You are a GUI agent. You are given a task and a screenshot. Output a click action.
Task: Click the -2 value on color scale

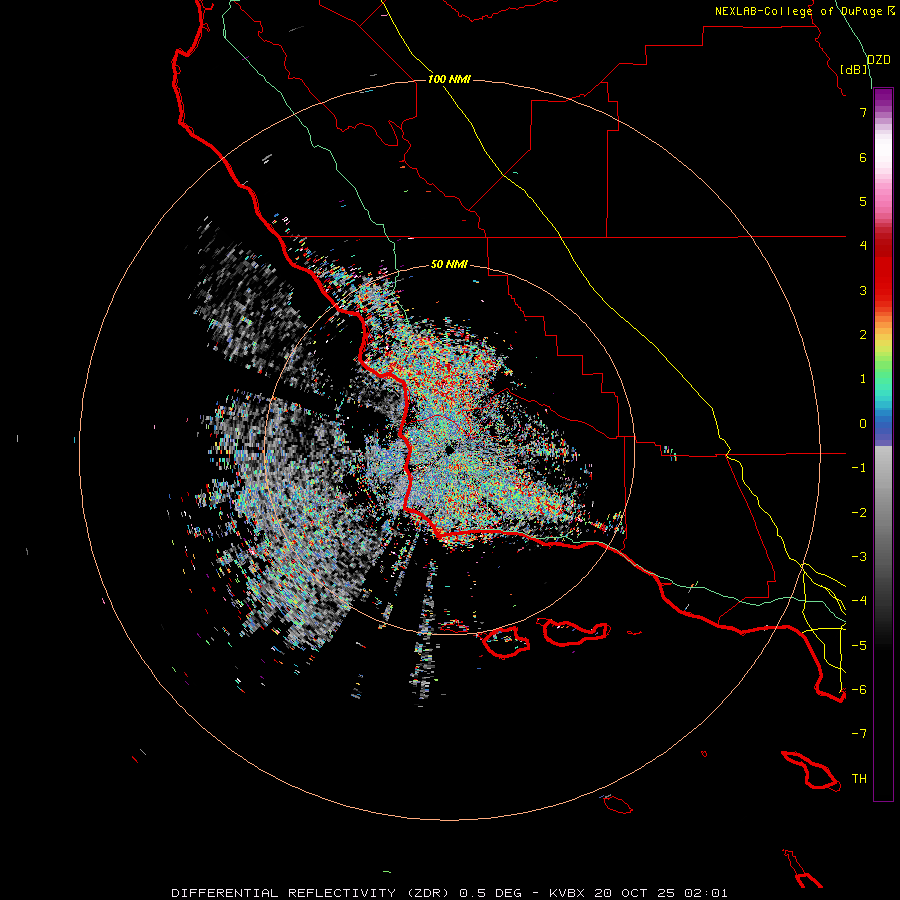[859, 513]
